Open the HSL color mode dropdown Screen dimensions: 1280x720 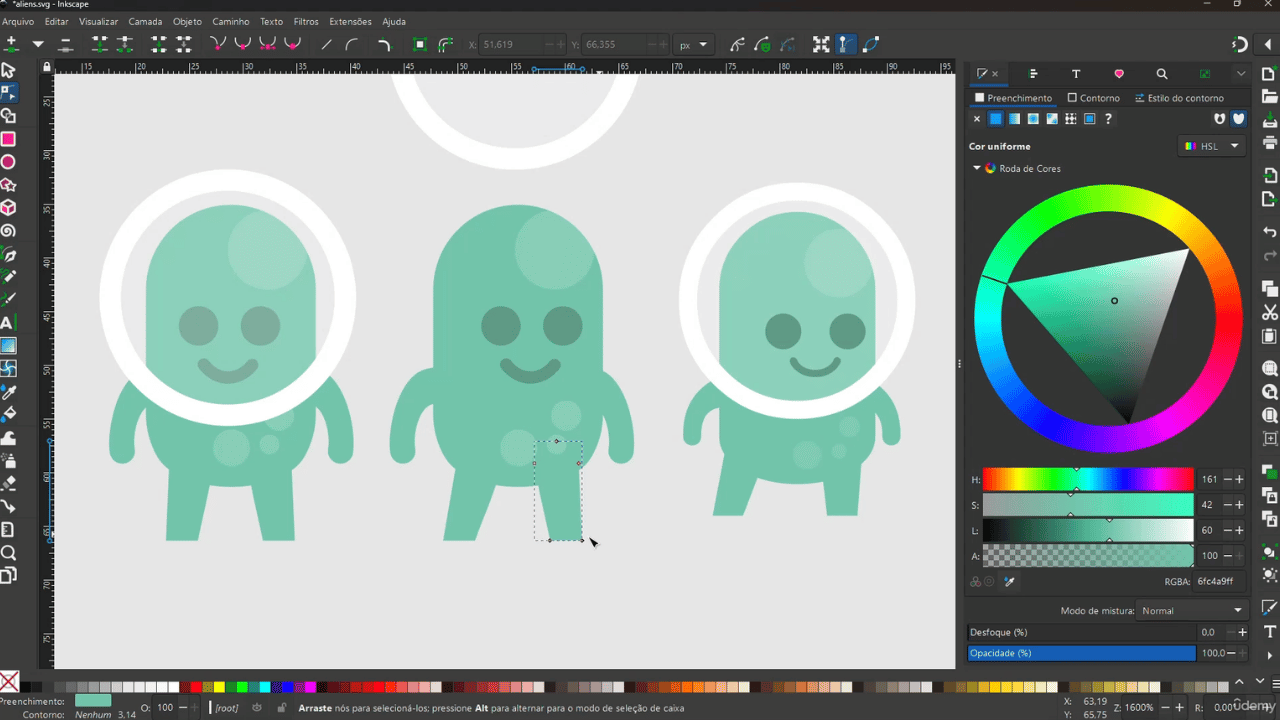coord(1211,146)
